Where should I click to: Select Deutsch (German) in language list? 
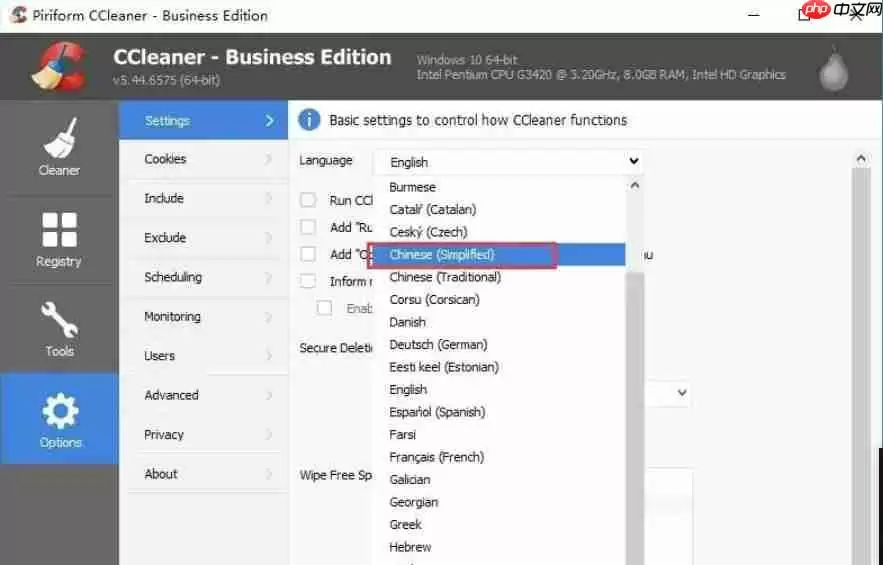[x=438, y=344]
